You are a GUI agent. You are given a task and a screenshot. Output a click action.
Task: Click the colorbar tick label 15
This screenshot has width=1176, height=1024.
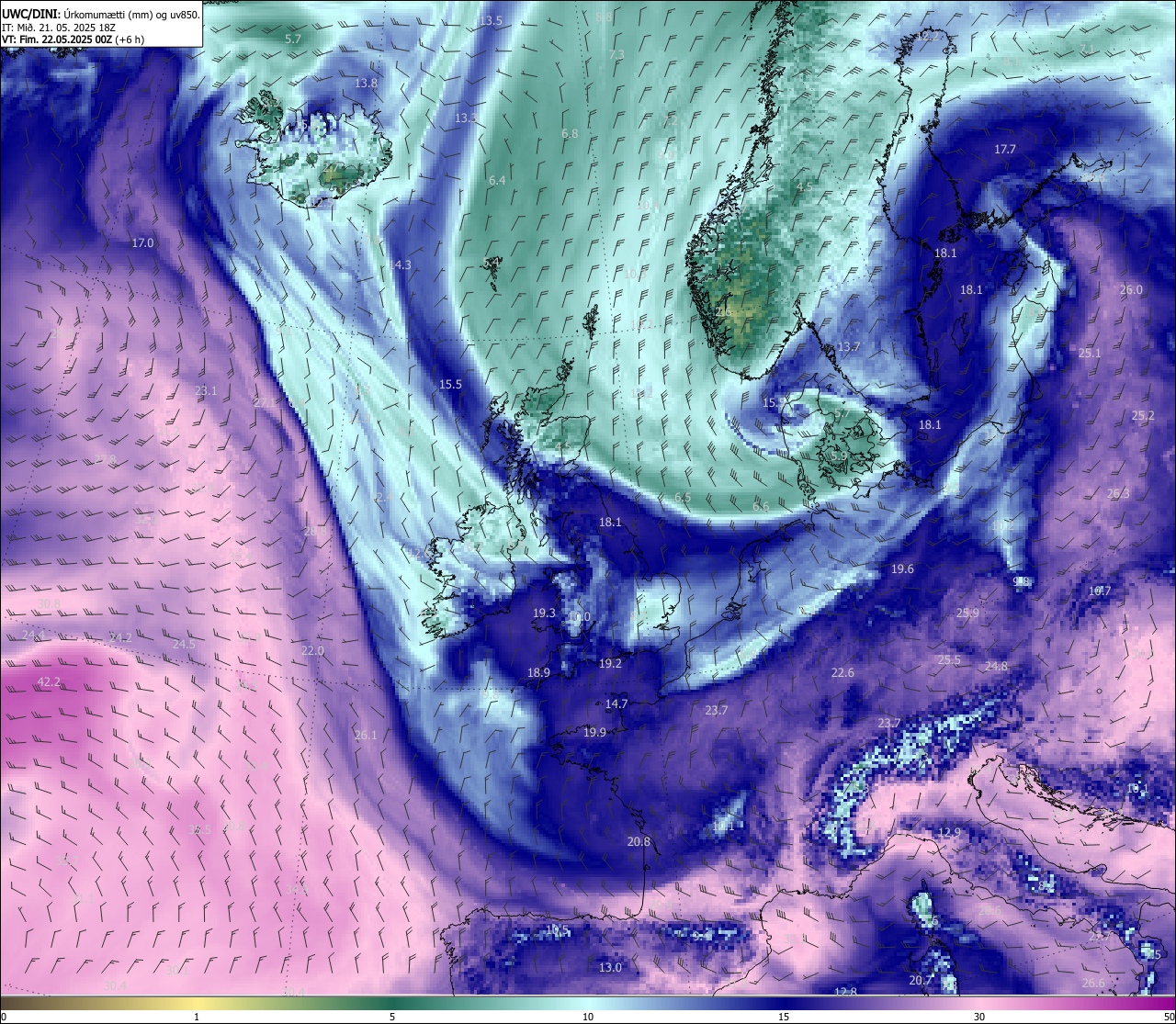[784, 1017]
